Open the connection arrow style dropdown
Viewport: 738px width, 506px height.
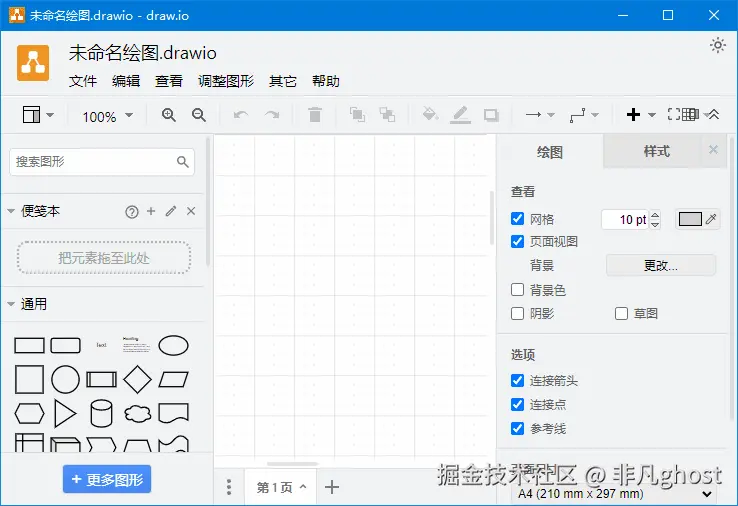pyautogui.click(x=540, y=114)
